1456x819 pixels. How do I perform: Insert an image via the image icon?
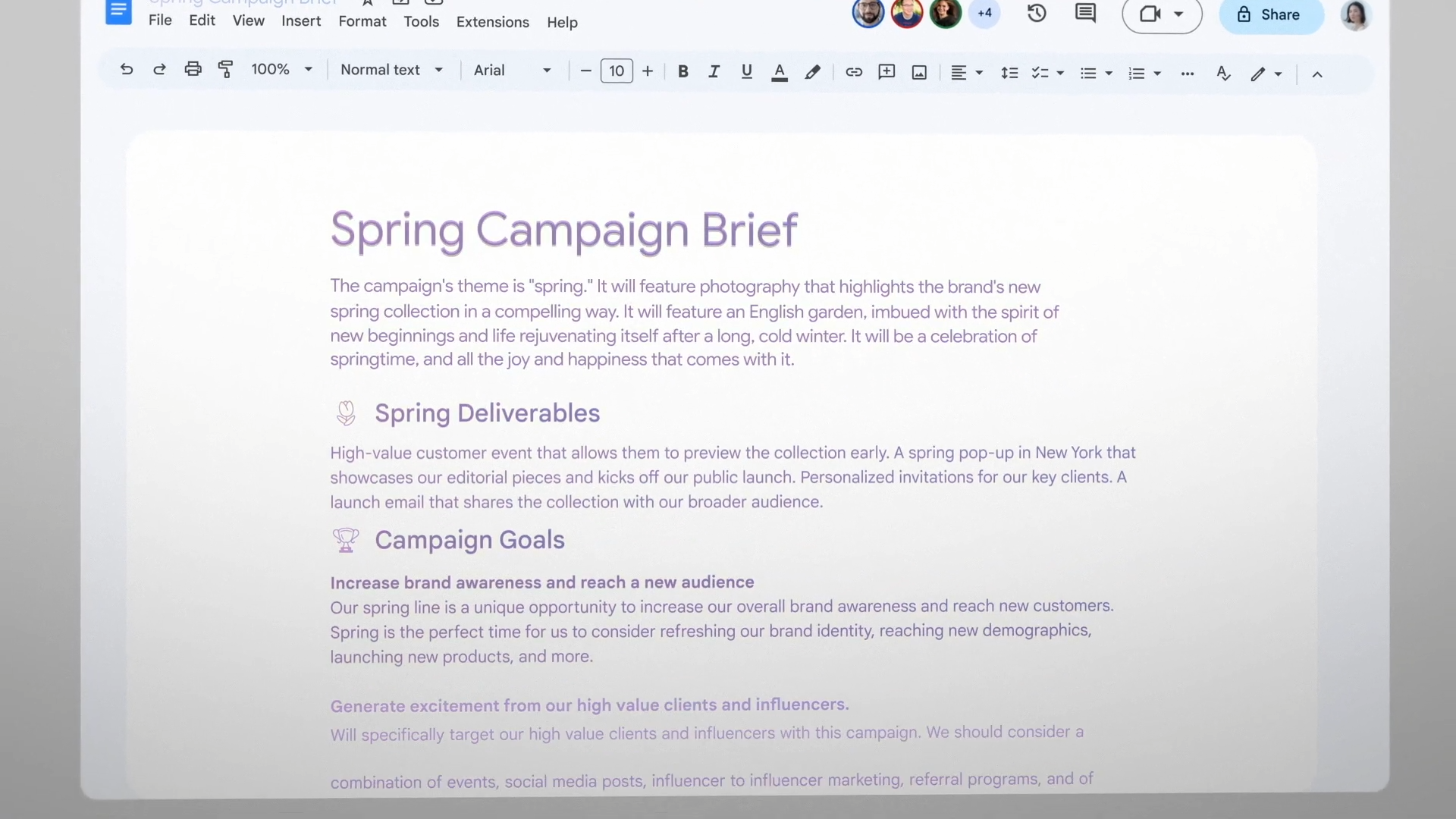tap(918, 72)
